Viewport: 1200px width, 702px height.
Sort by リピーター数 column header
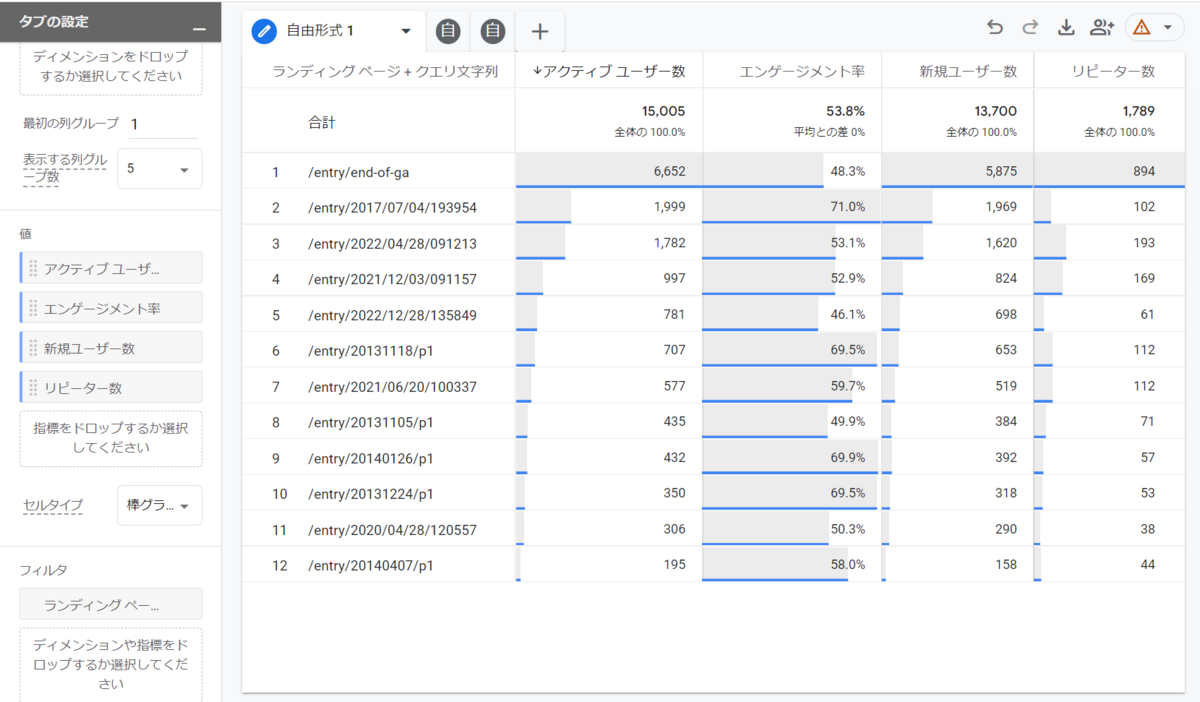[x=1109, y=71]
